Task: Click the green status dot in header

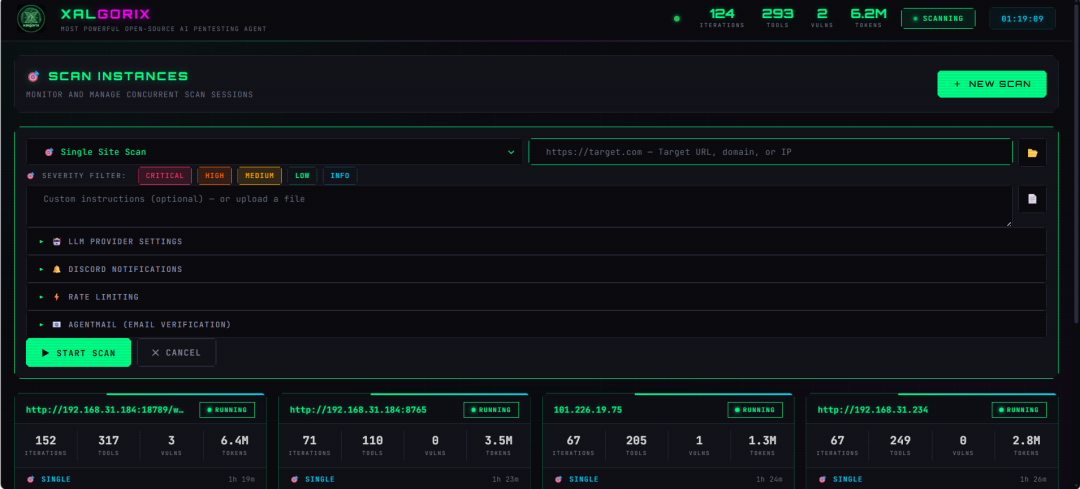Action: click(x=676, y=19)
